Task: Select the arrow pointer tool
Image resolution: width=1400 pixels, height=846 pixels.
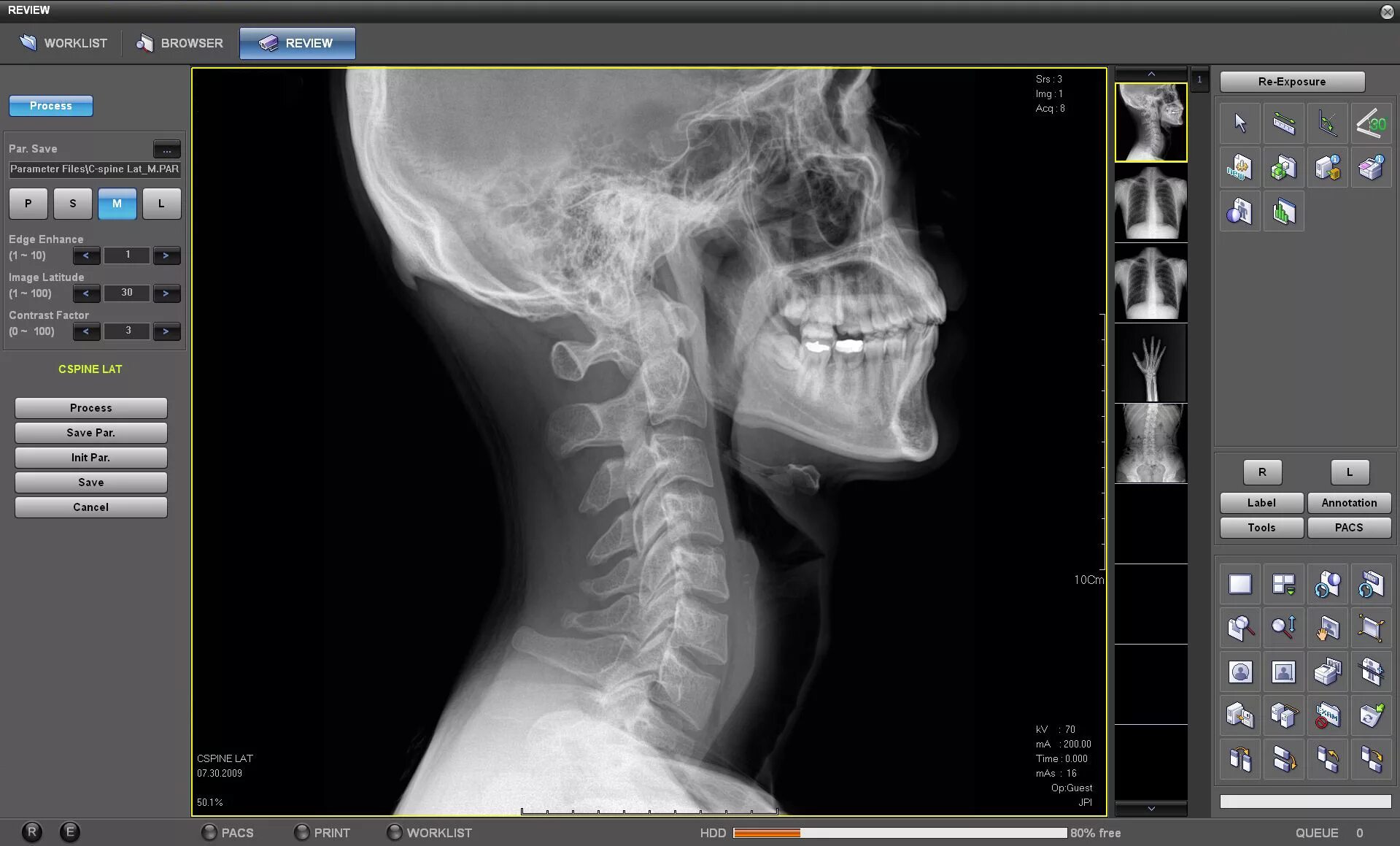Action: tap(1239, 123)
